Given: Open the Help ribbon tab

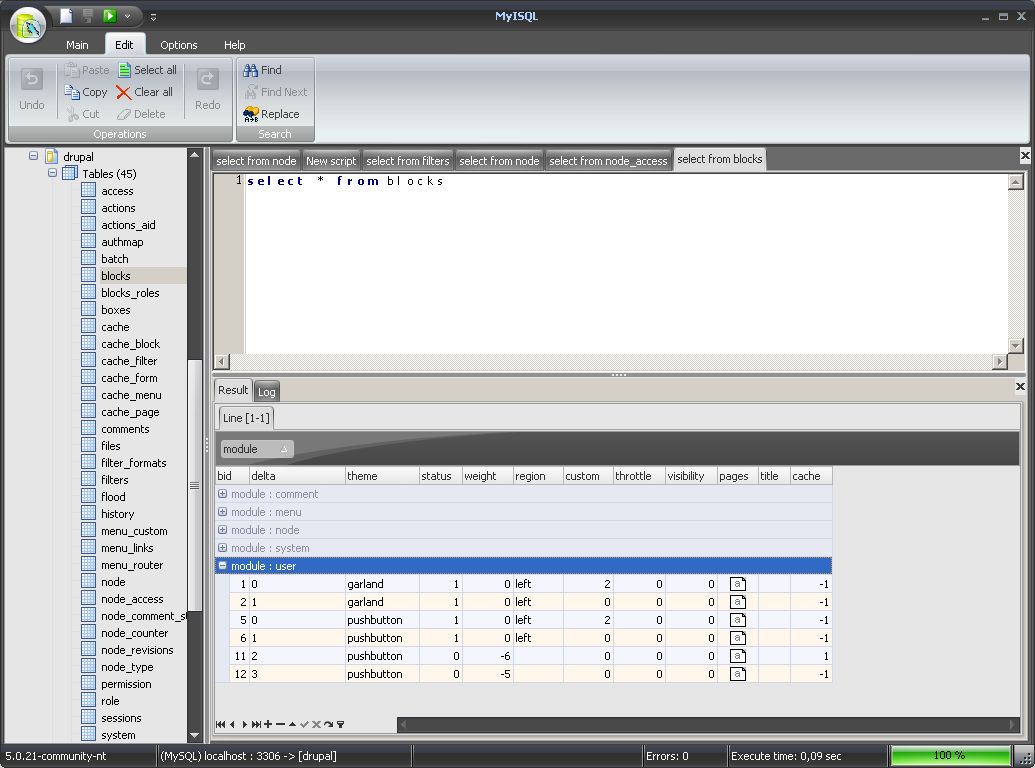Looking at the screenshot, I should pos(234,45).
